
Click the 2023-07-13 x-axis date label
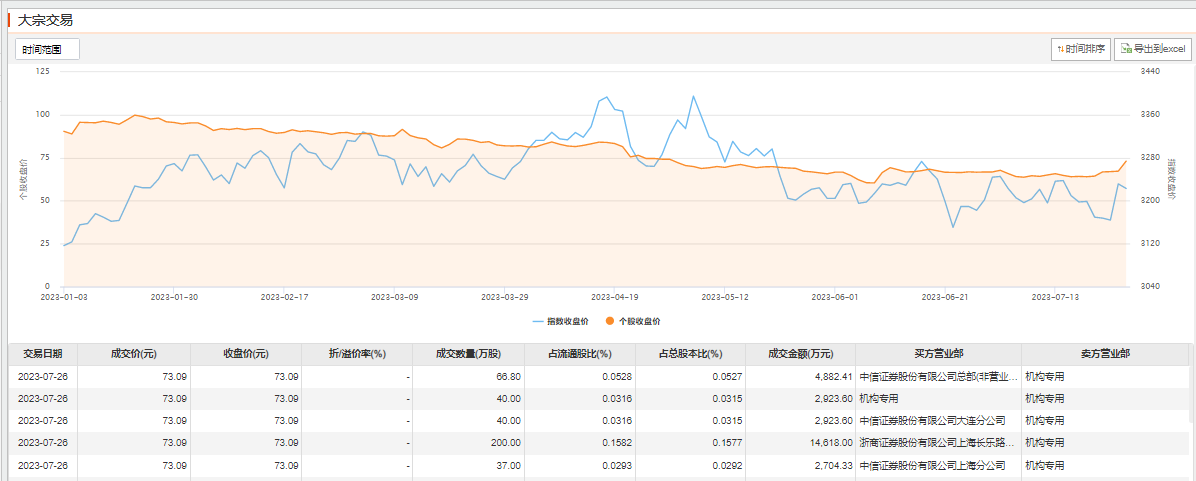point(1053,297)
